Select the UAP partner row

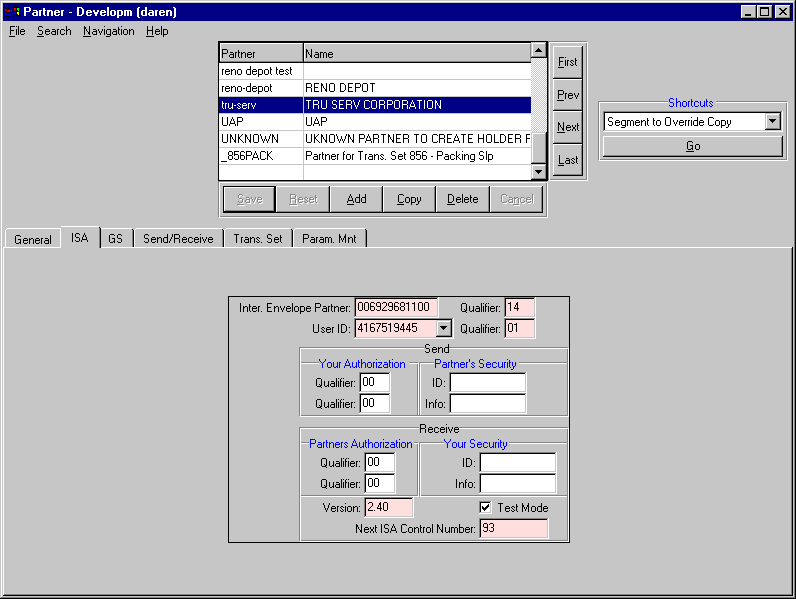click(260, 121)
